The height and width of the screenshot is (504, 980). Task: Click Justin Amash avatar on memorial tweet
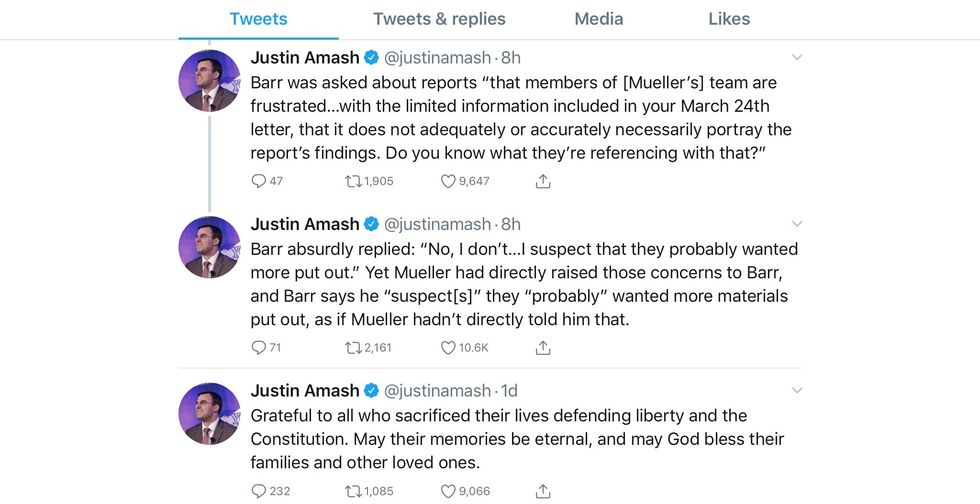coord(209,414)
